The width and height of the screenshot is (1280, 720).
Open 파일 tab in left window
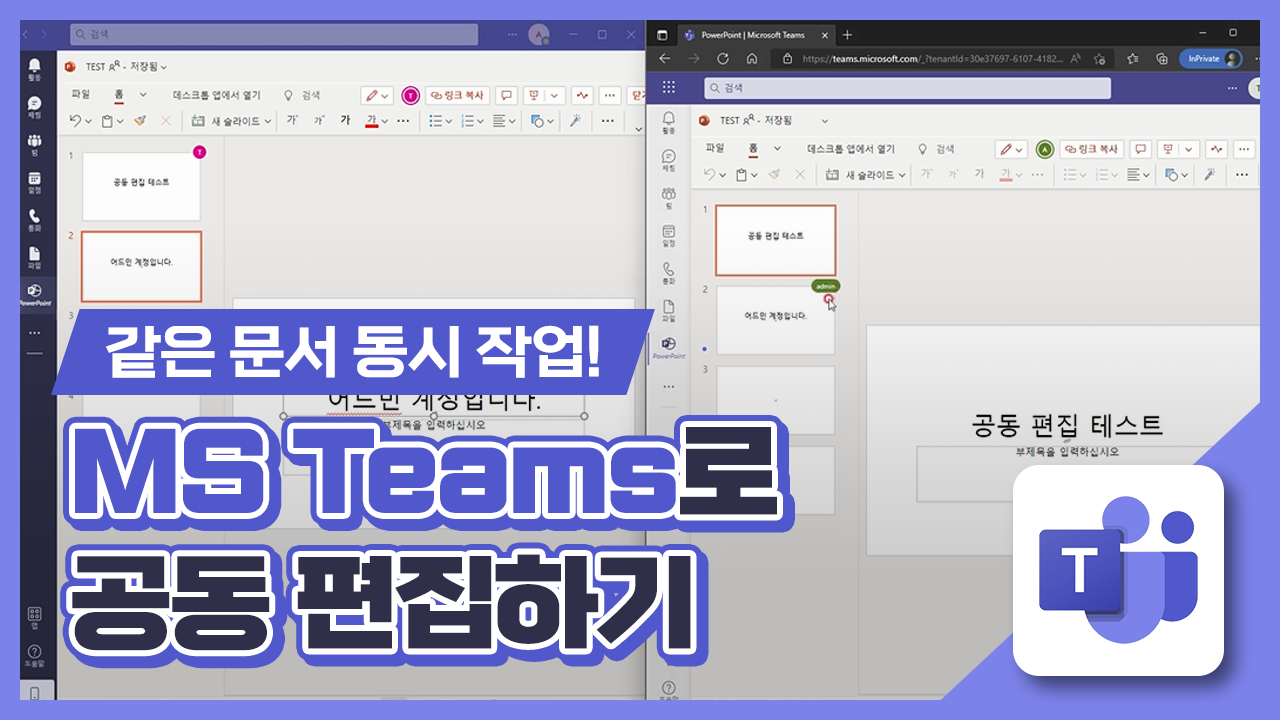tap(81, 95)
